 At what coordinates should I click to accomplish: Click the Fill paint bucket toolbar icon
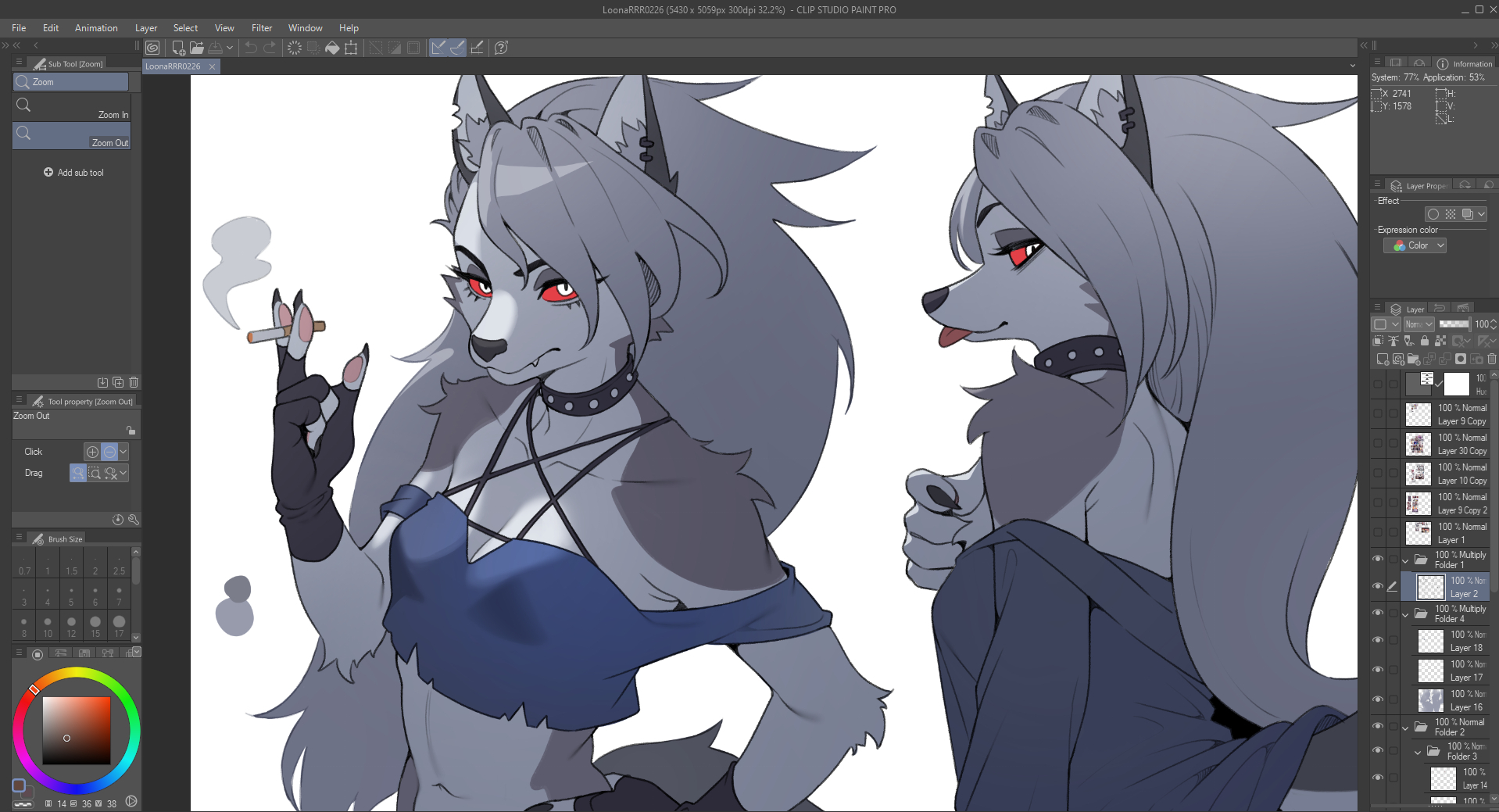click(332, 48)
